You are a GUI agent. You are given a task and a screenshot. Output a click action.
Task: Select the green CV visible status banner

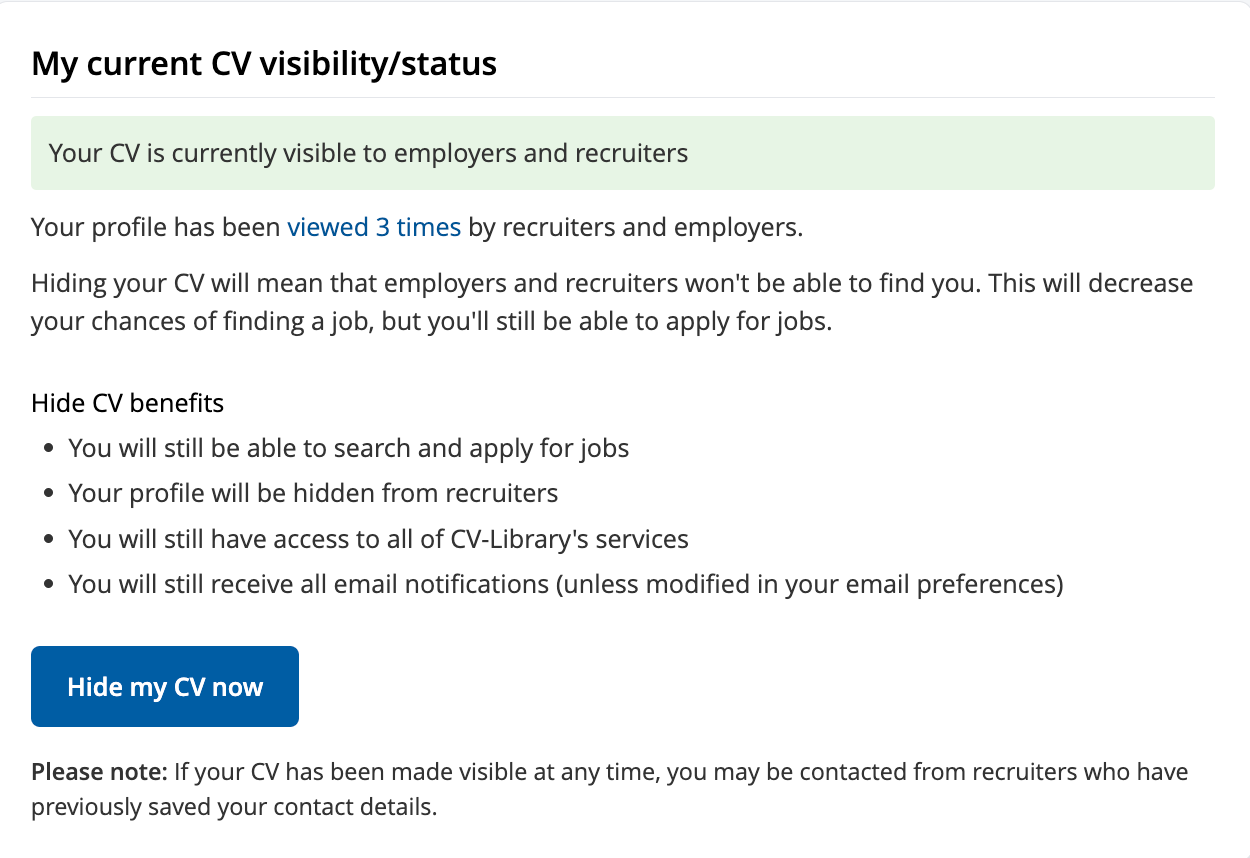(622, 153)
